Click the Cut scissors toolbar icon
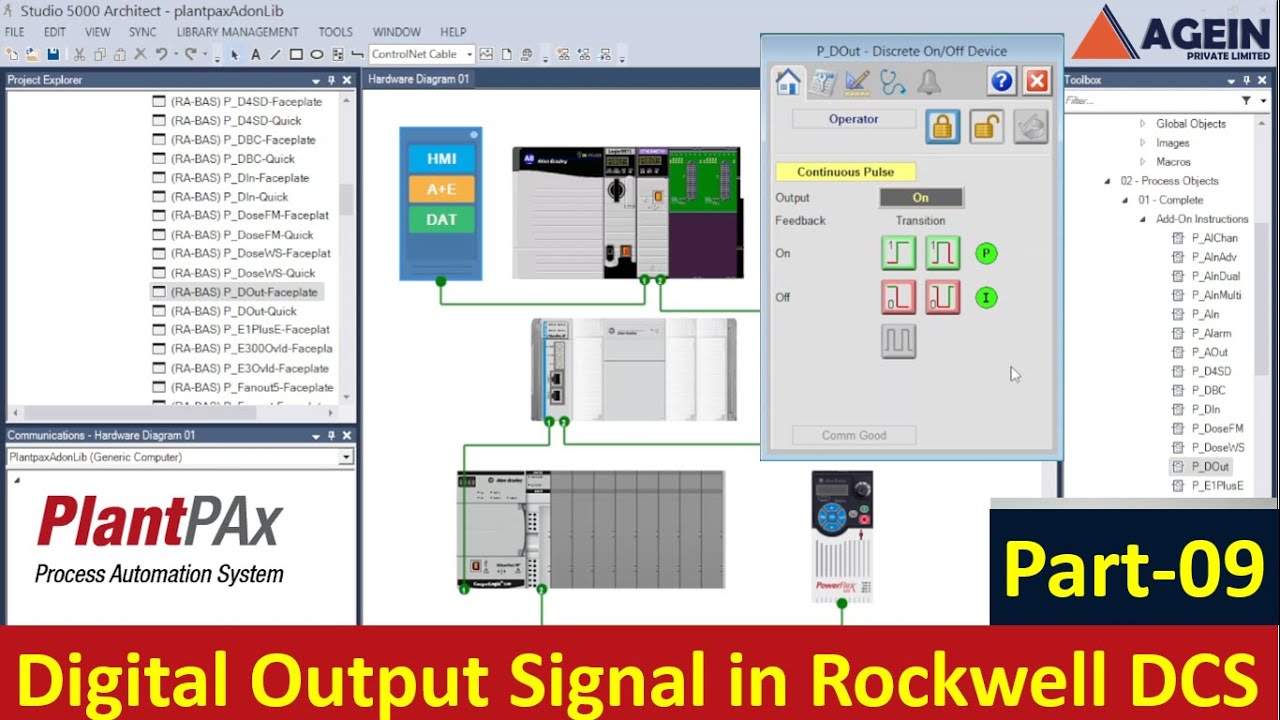The height and width of the screenshot is (720, 1280). (78, 54)
